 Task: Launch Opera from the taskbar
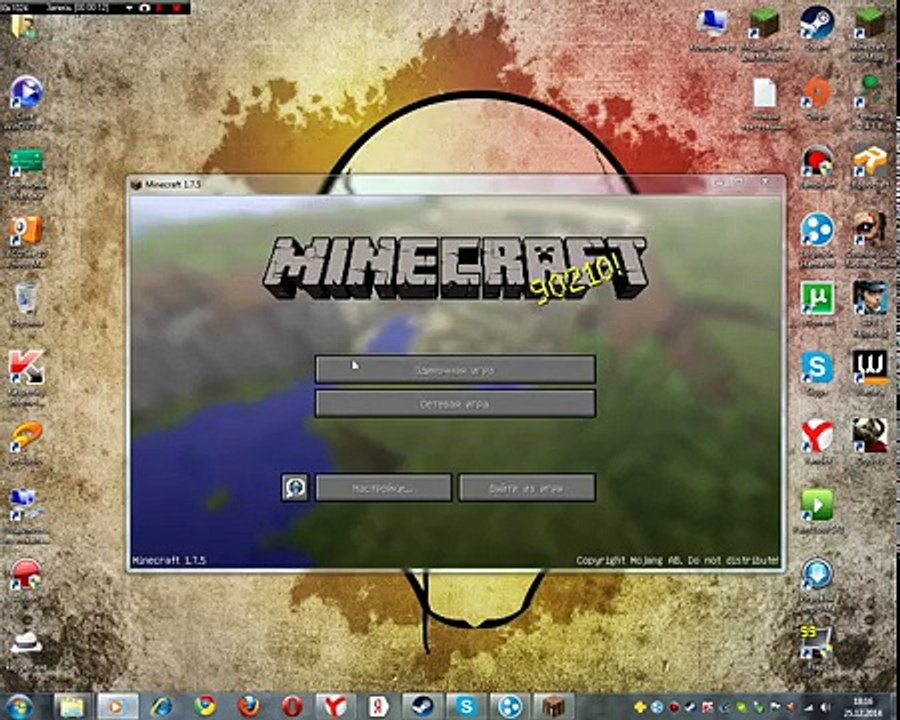click(x=292, y=706)
